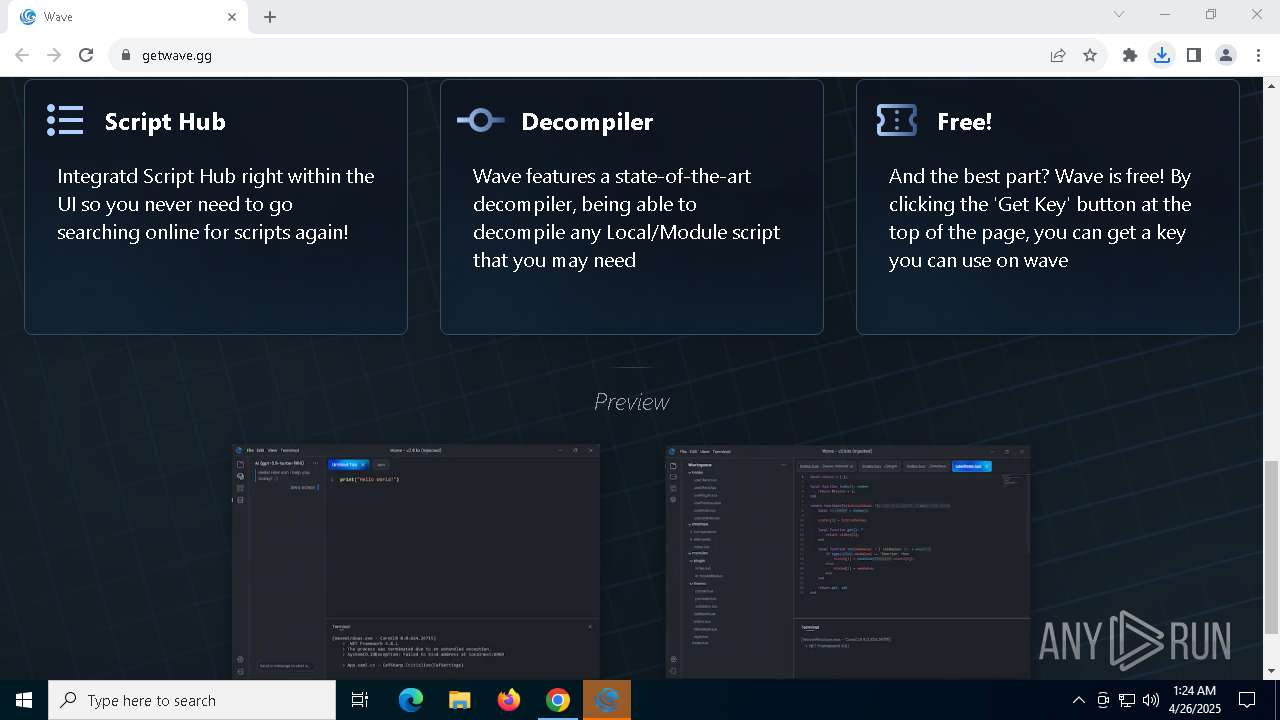Image resolution: width=1280 pixels, height=720 pixels.
Task: Click the browser forward arrow
Action: point(54,55)
